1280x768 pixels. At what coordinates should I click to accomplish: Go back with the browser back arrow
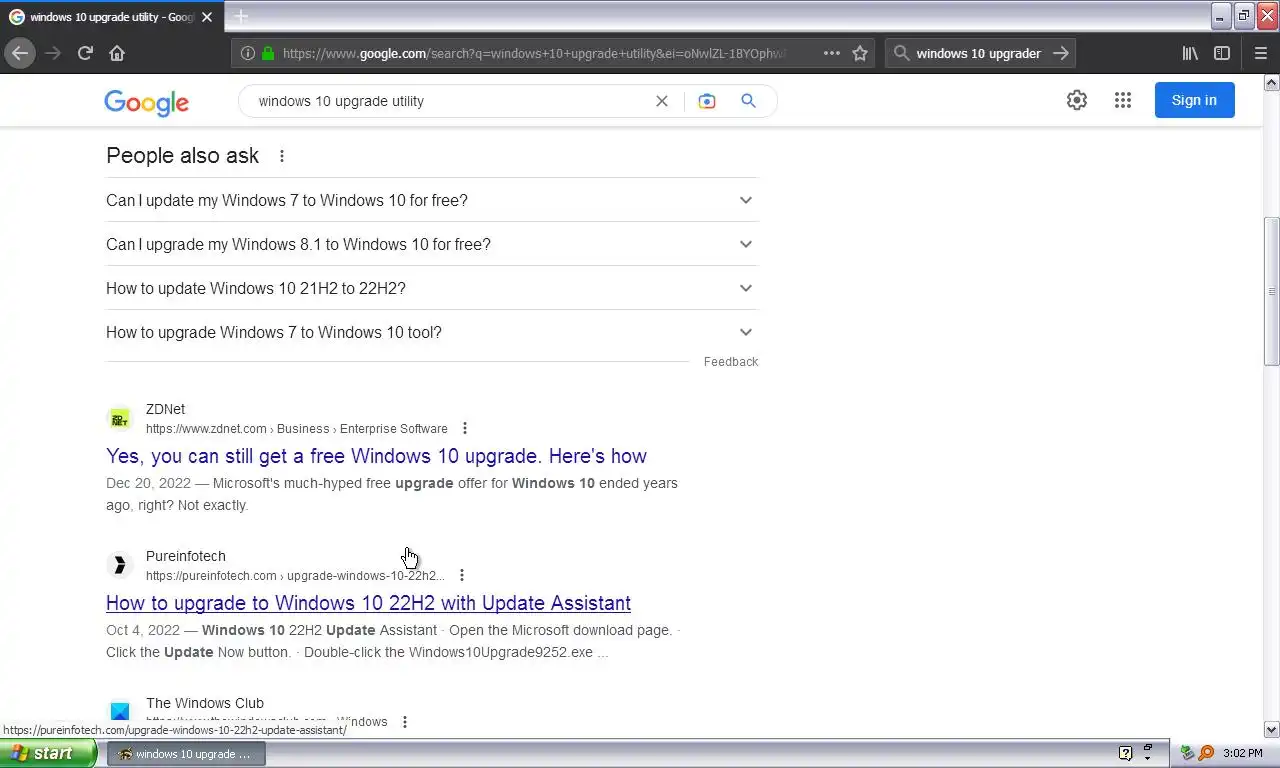(x=20, y=53)
